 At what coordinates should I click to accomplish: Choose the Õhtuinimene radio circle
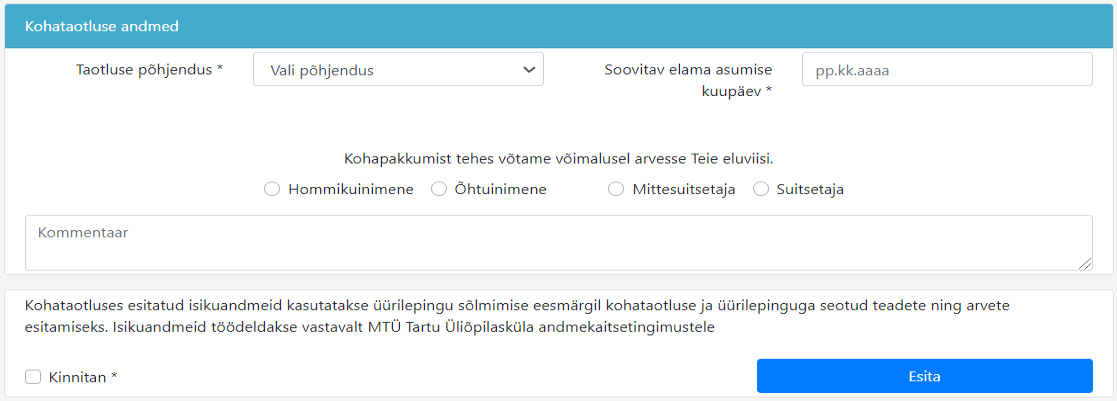coord(439,189)
